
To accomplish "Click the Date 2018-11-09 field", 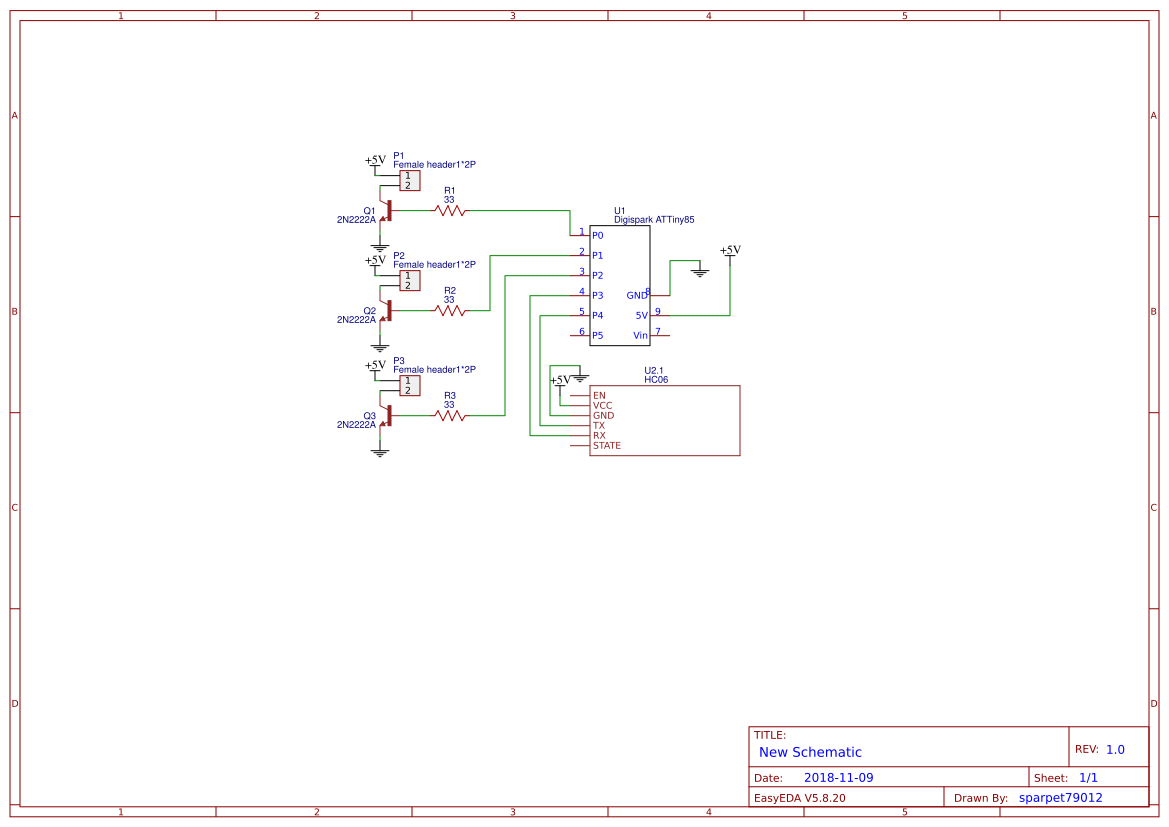I will tap(840, 777).
